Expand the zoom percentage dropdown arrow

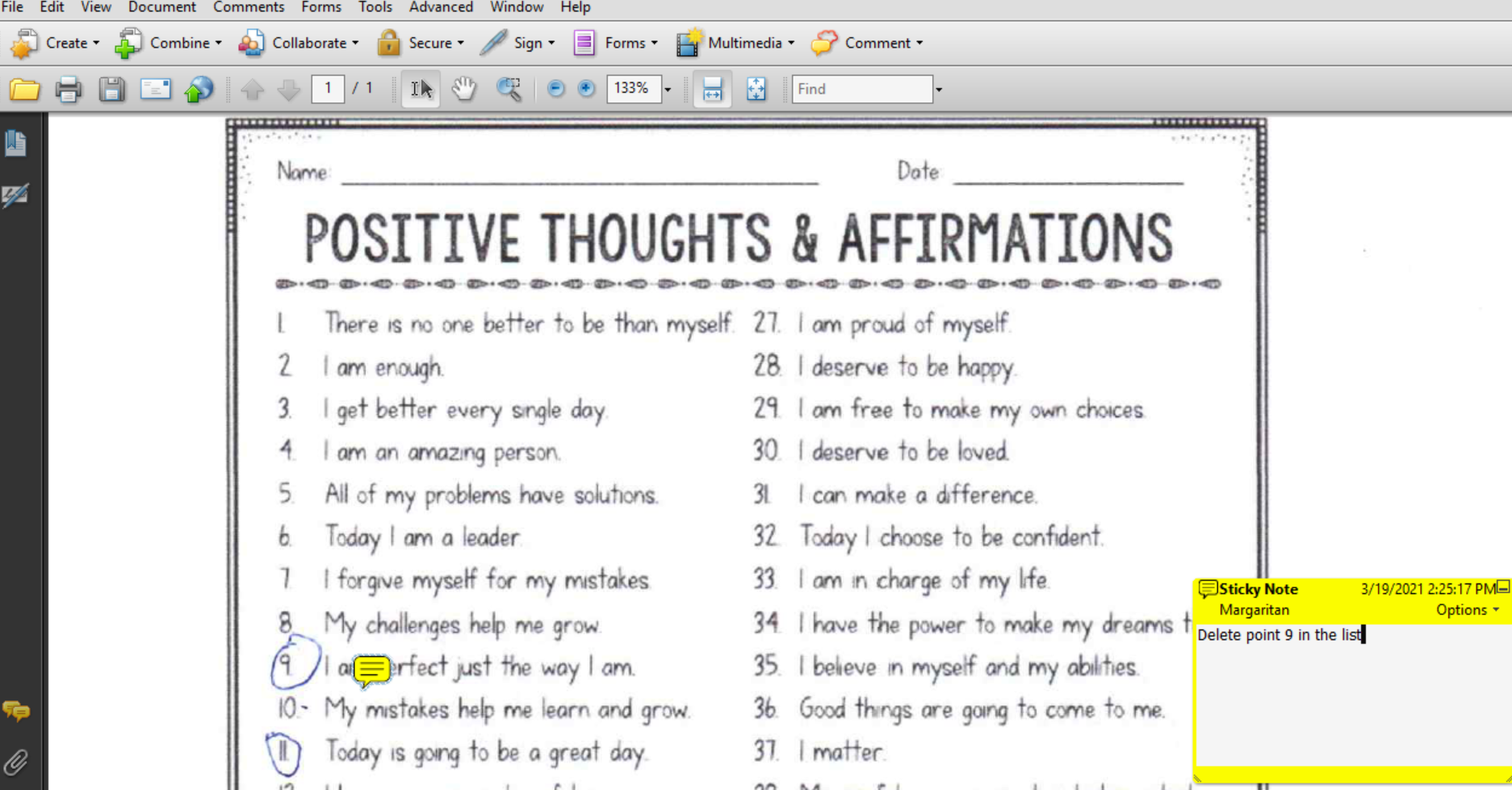pos(668,90)
